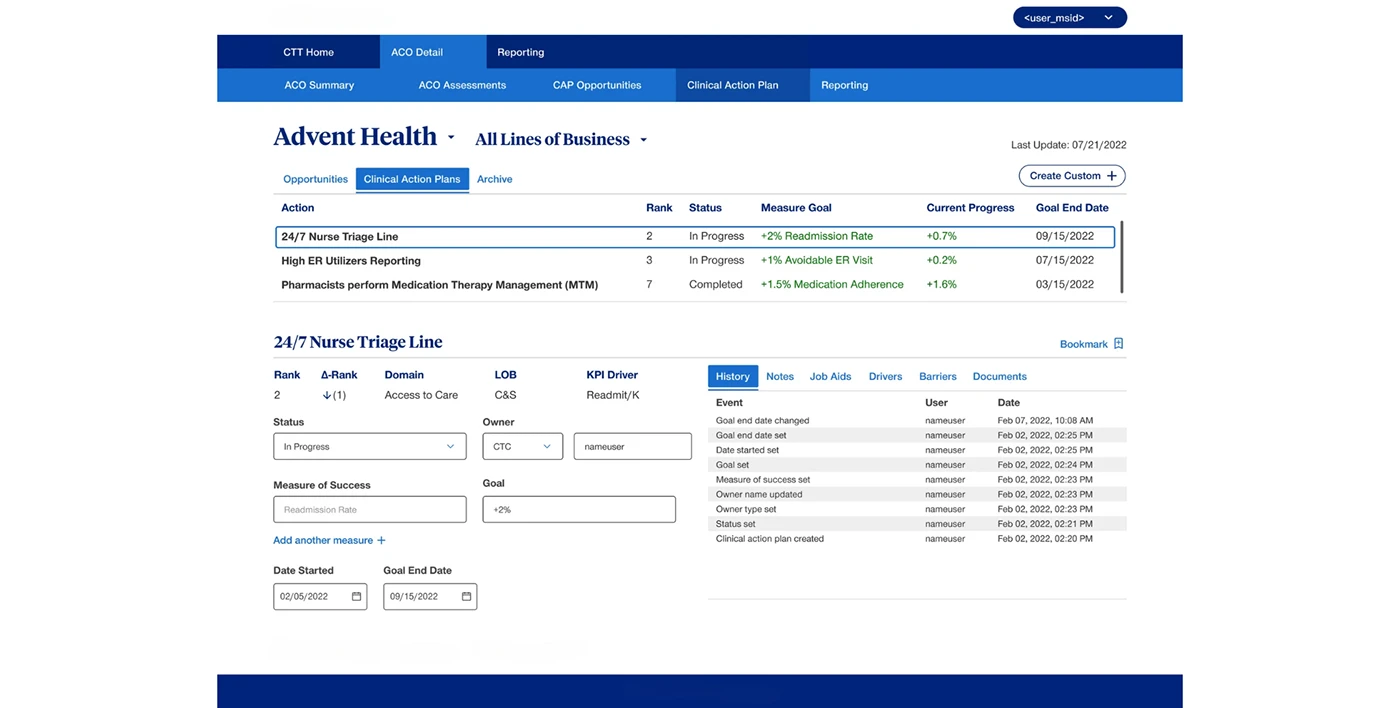Open Reporting in the secondary navigation bar
1400x708 pixels.
(845, 85)
